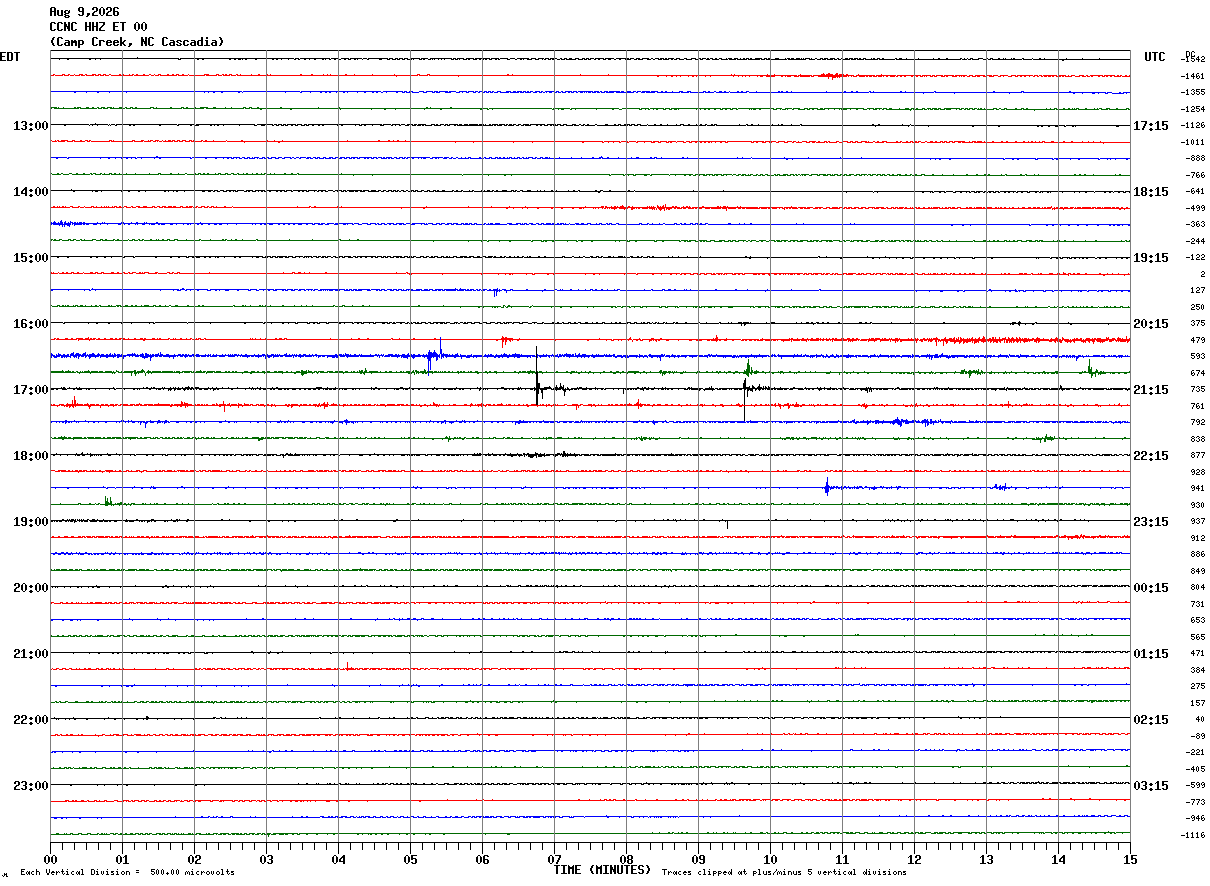1210x886 pixels.
Task: Click the TIME (MINUTES) axis label
Action: point(602,870)
